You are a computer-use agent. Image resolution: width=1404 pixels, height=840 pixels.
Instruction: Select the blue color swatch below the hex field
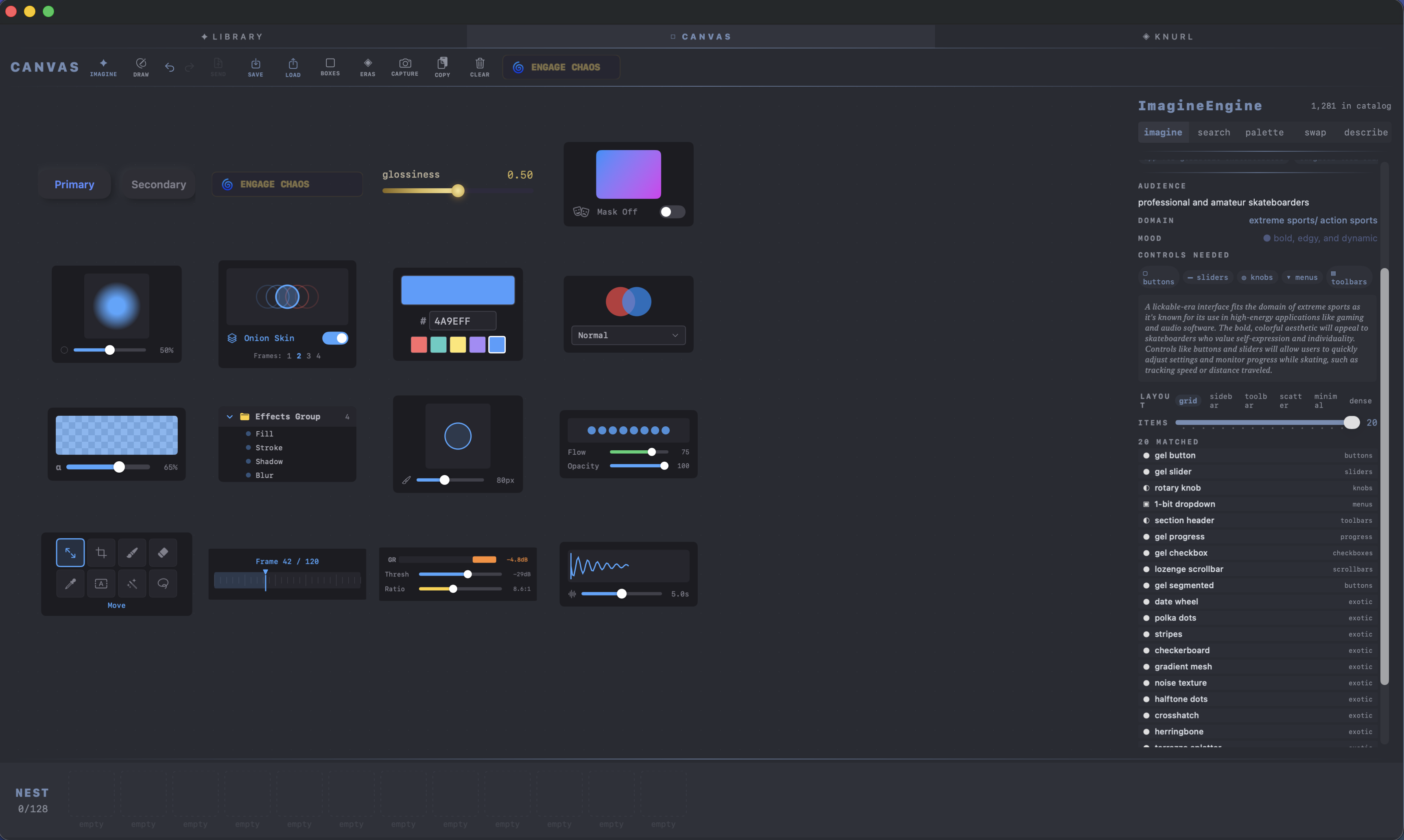pos(496,344)
